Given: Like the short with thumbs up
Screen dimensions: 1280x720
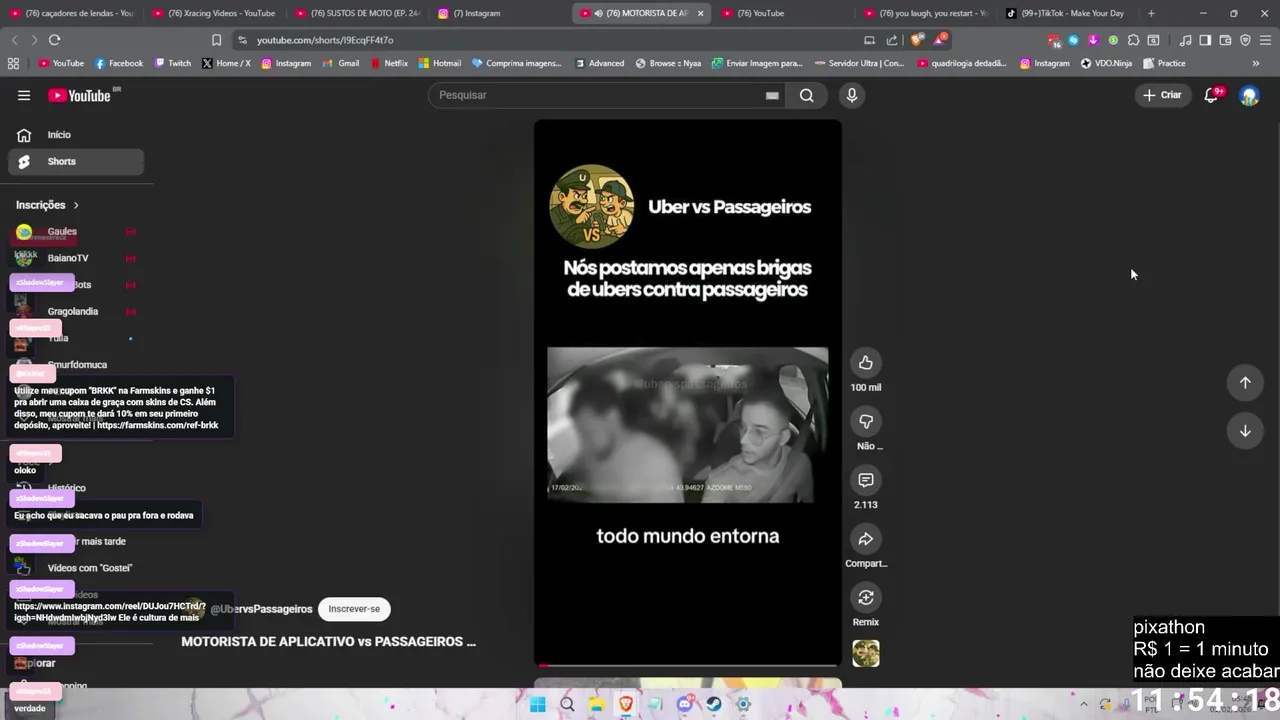Looking at the screenshot, I should (x=866, y=363).
